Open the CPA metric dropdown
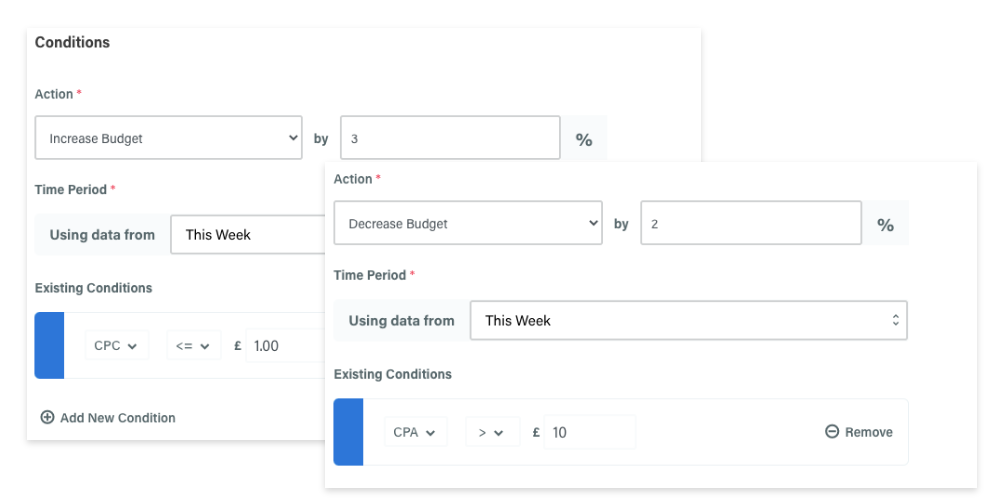1000x500 pixels. [x=415, y=432]
